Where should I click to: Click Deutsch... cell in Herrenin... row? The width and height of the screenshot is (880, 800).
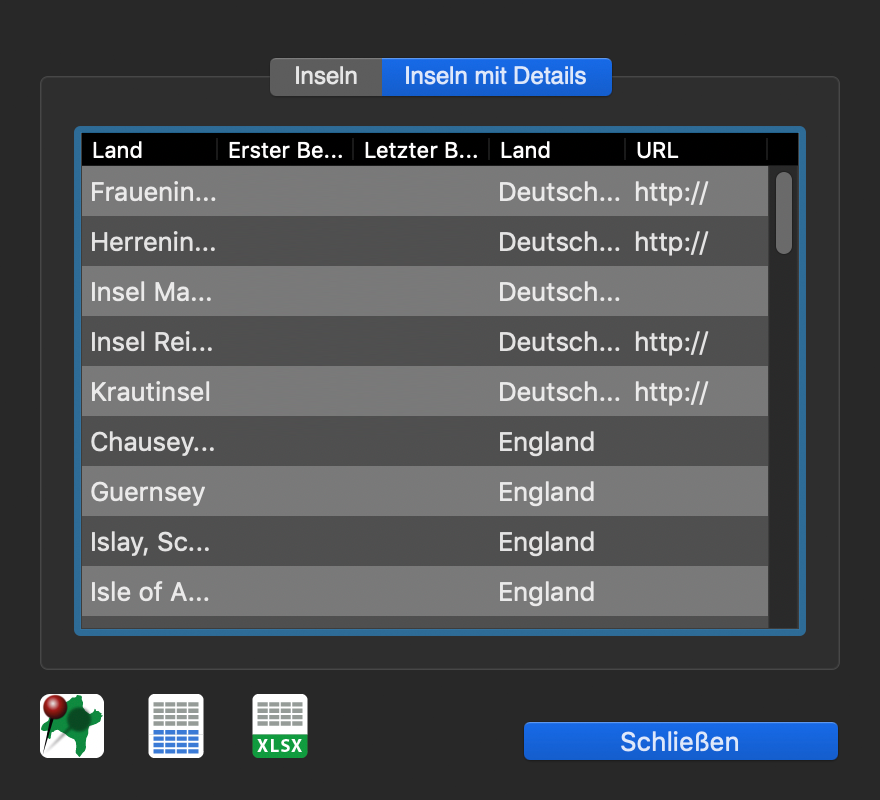pyautogui.click(x=560, y=242)
